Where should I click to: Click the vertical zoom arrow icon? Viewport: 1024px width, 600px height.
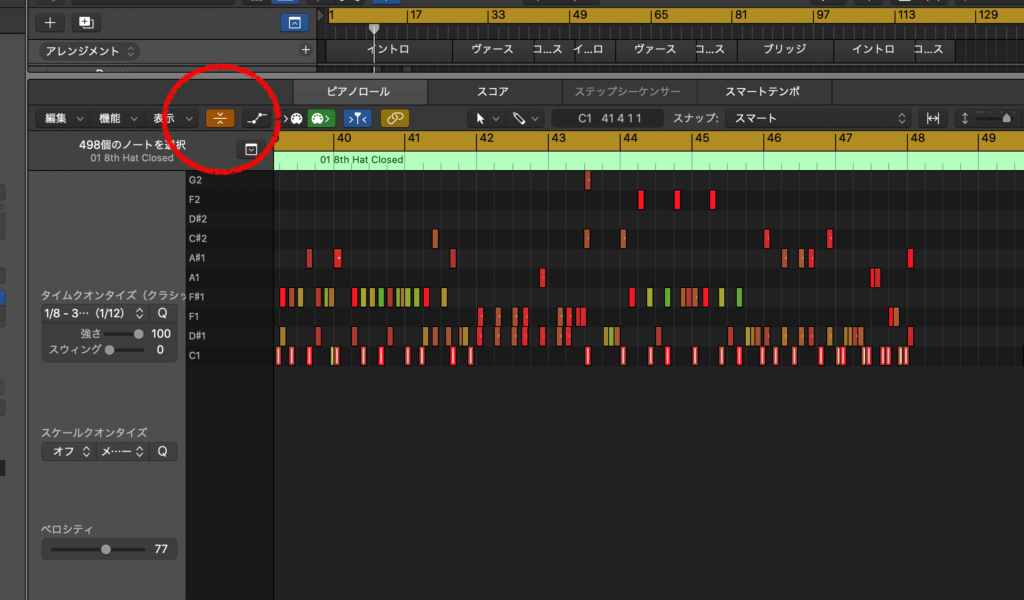coord(965,118)
